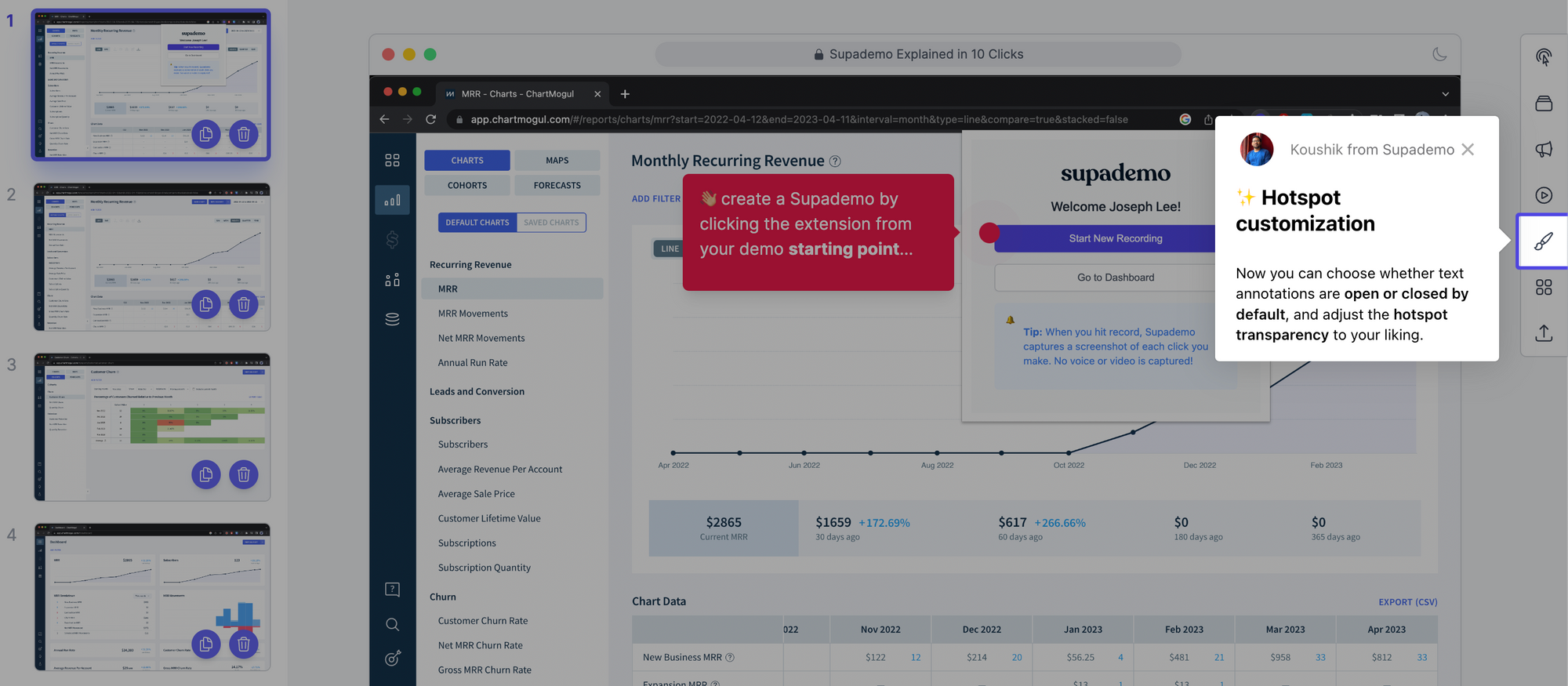Click browser tab list chevron dropdown
Screen dimensions: 1568x686
(1445, 94)
